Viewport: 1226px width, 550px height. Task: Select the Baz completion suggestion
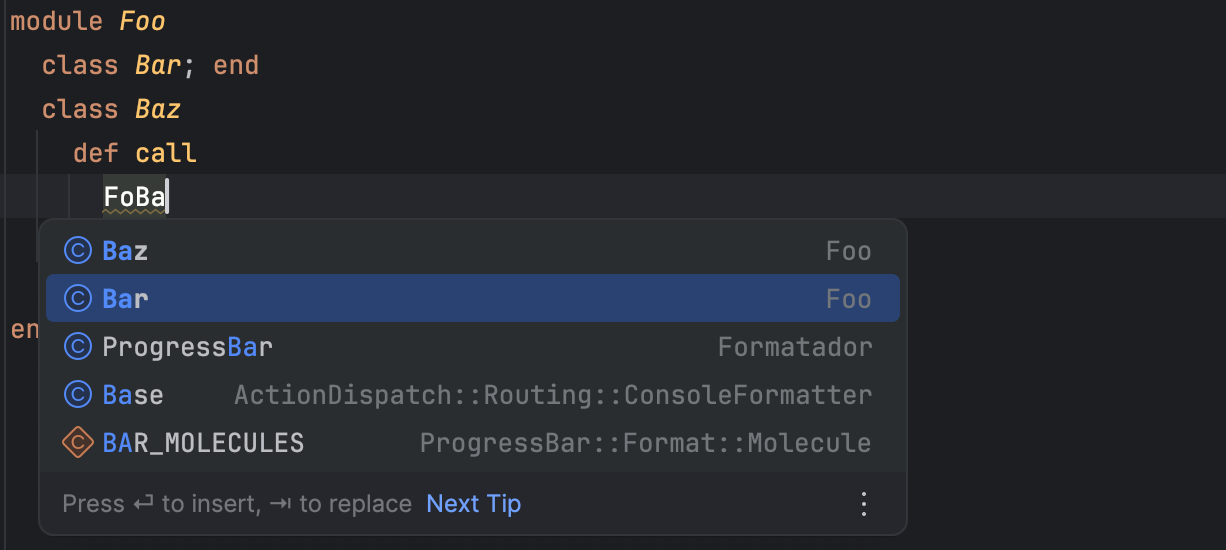[125, 251]
